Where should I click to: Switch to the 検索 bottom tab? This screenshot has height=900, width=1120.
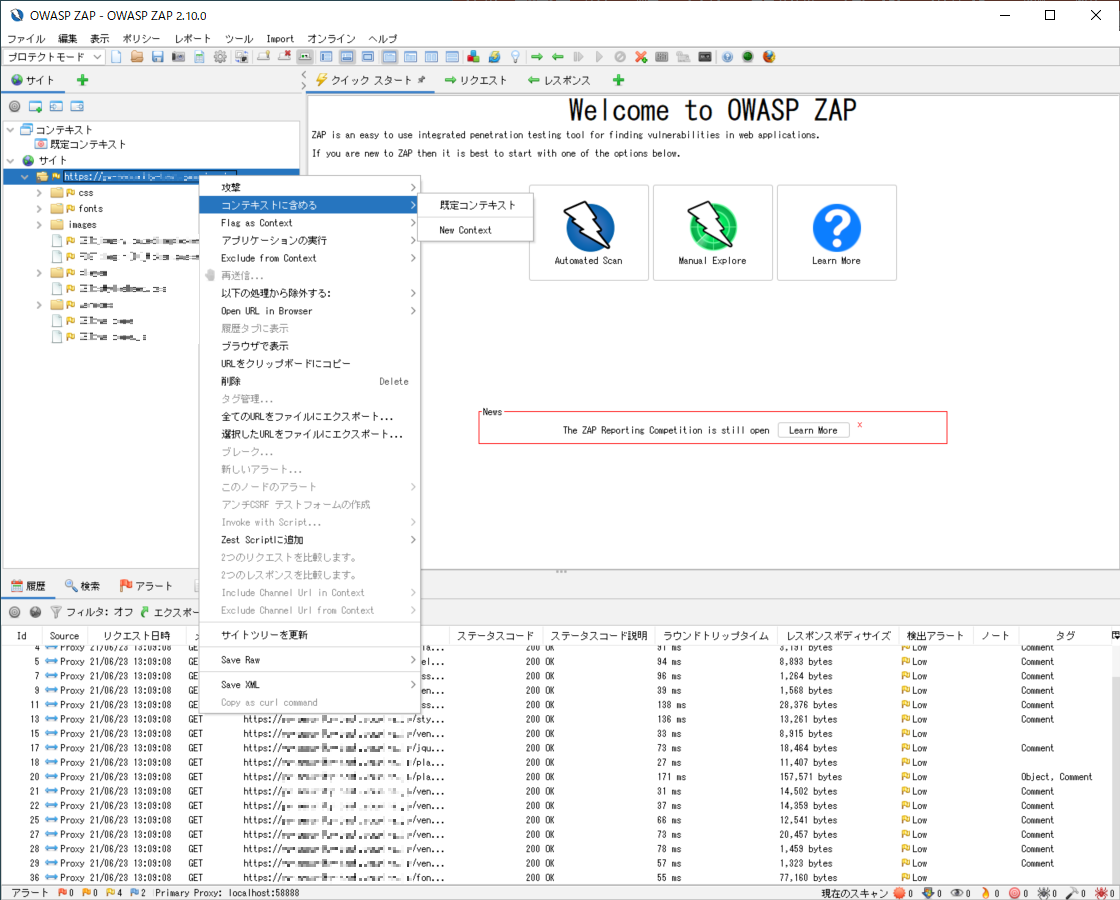(x=82, y=586)
